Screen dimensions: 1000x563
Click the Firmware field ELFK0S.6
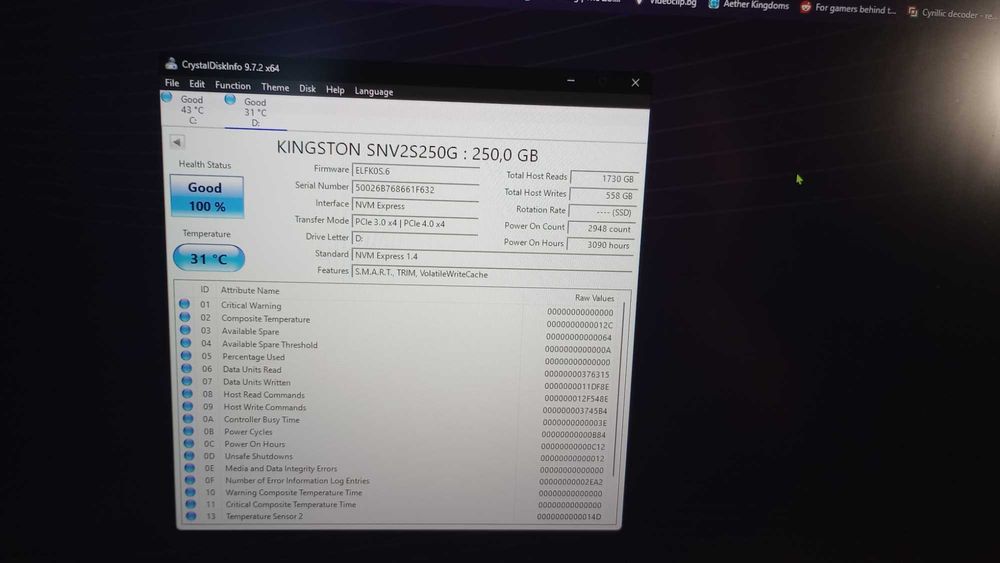coord(415,171)
